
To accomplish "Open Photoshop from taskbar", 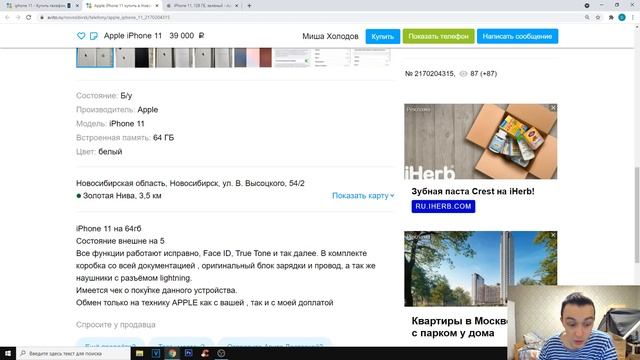I will (x=189, y=353).
